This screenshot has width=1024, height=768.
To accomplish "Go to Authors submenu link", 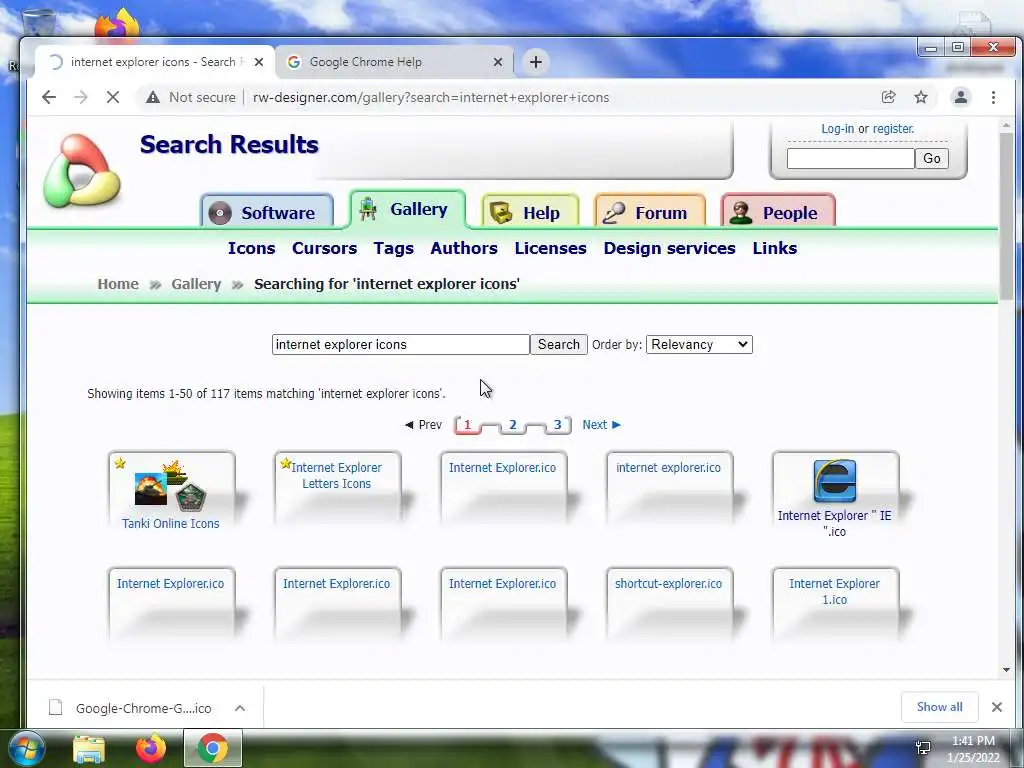I will (x=464, y=248).
